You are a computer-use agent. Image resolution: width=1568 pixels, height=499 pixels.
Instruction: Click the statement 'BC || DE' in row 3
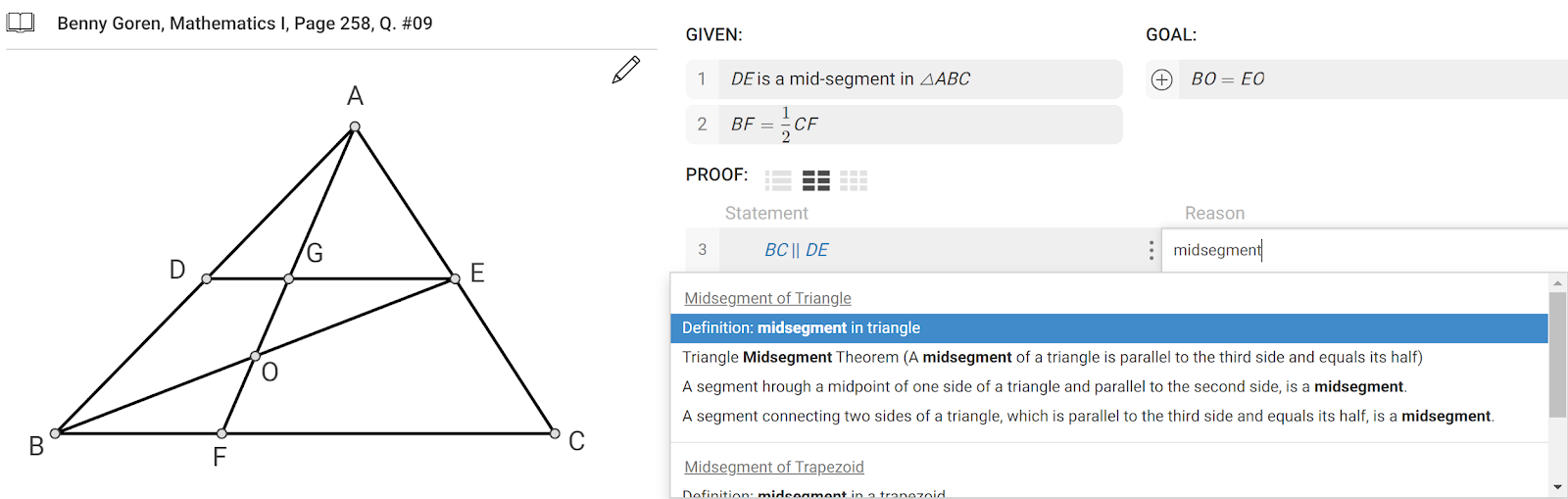point(796,250)
